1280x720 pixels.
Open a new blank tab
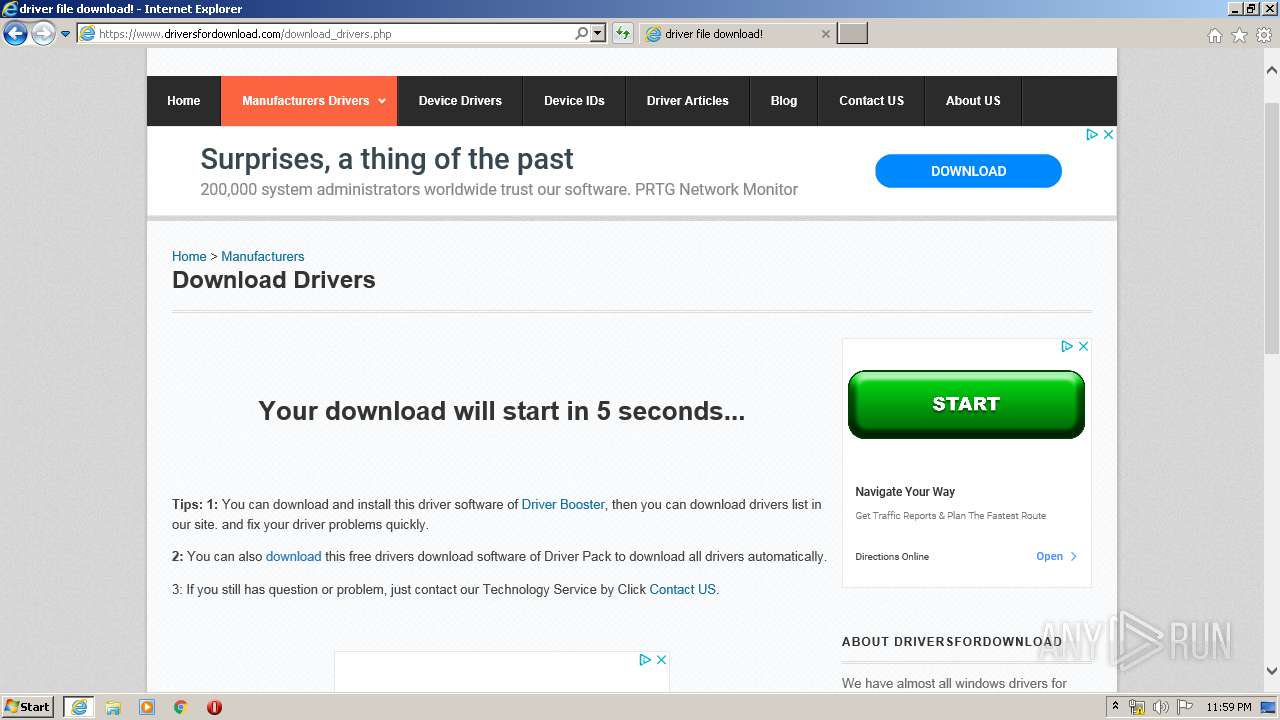click(x=852, y=33)
